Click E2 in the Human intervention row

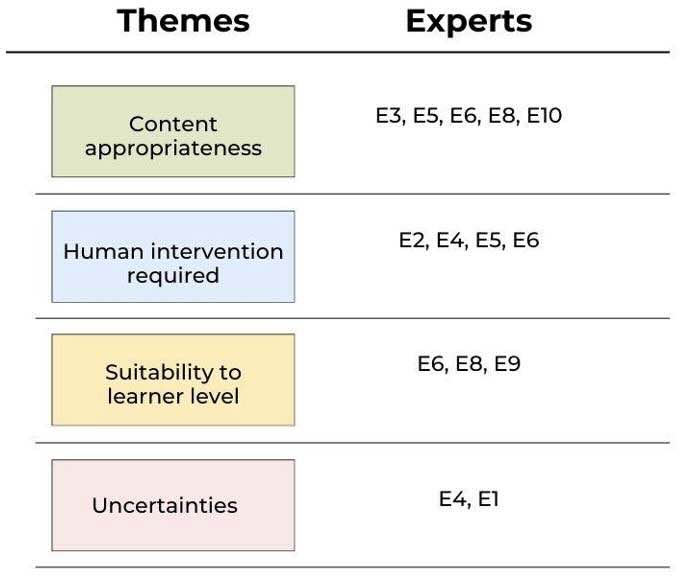coord(412,241)
